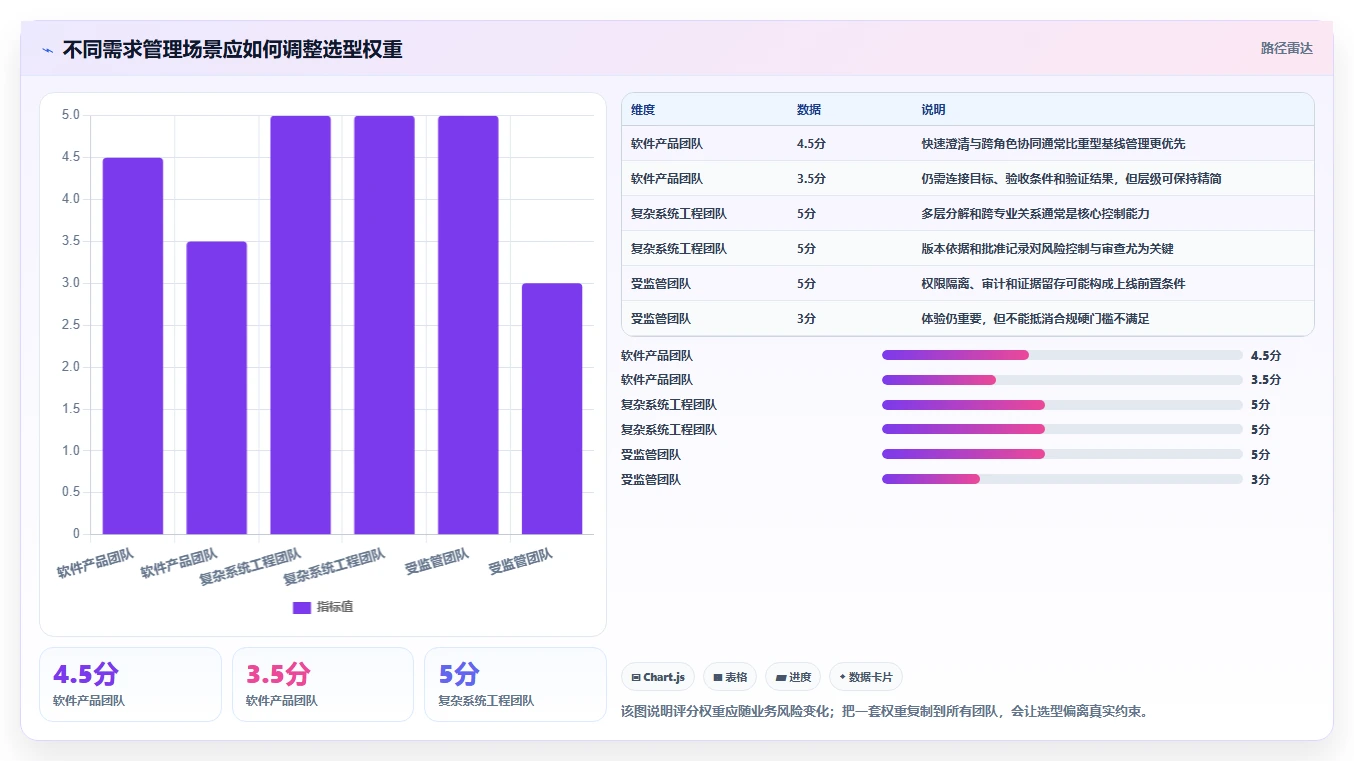Click the y-axis label 0
The width and height of the screenshot is (1354, 761).
click(76, 534)
